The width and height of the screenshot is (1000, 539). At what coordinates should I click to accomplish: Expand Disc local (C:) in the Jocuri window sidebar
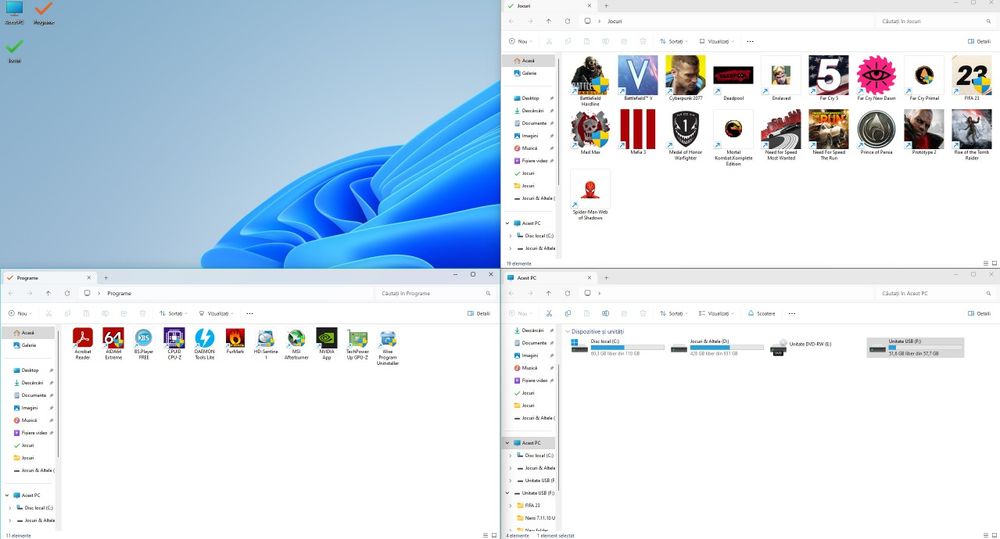(x=510, y=236)
